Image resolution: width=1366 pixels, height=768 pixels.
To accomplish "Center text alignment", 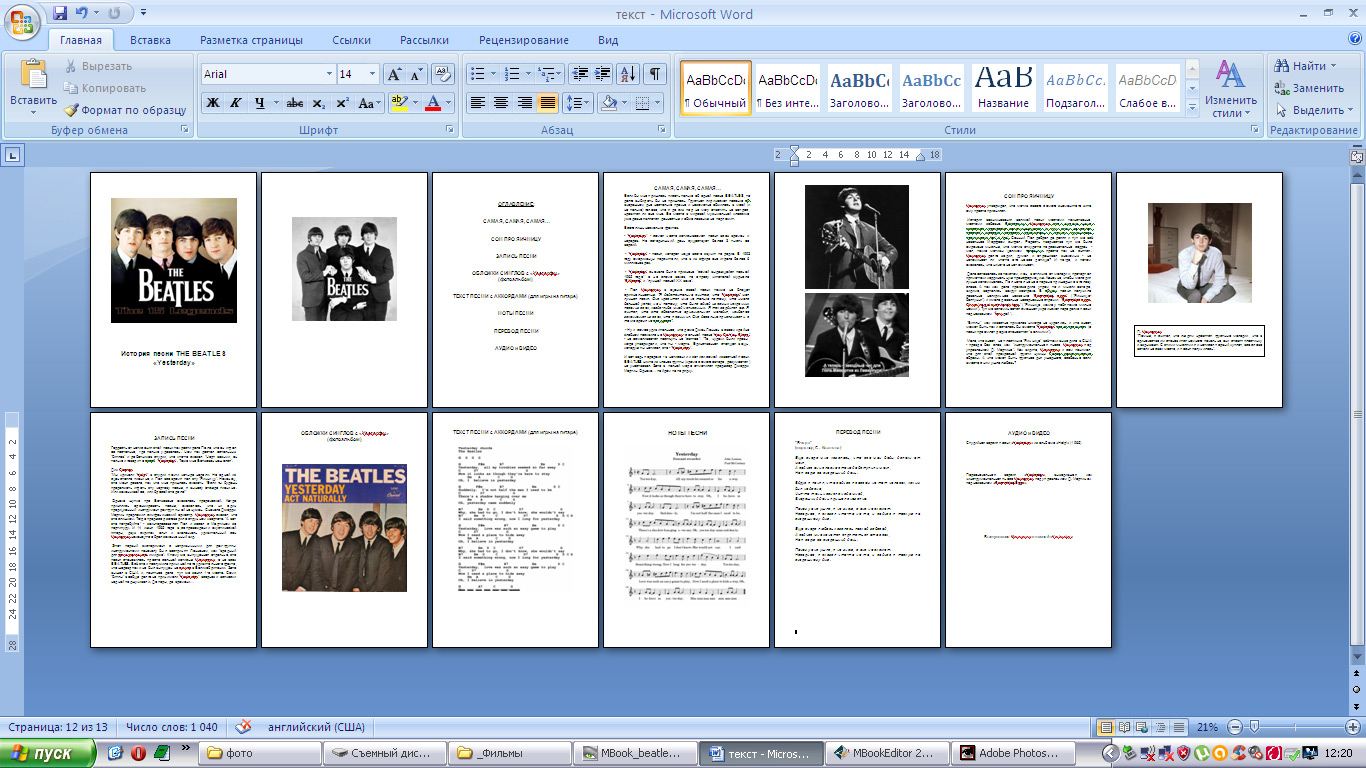I will pos(501,103).
